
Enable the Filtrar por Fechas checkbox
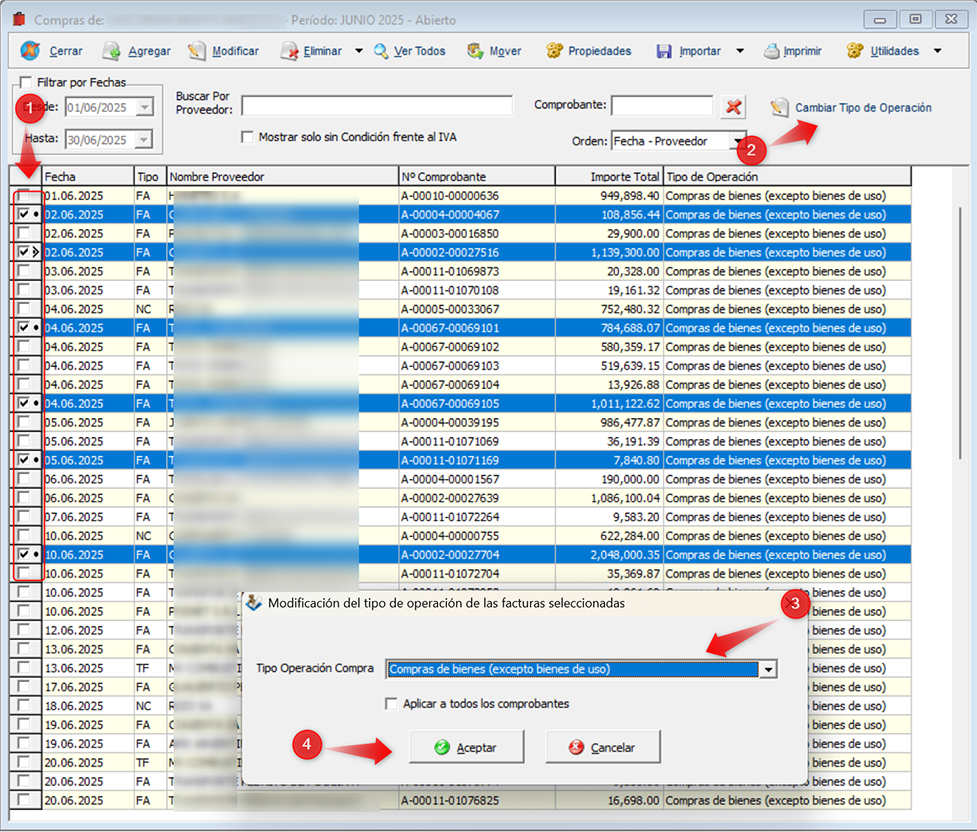25,82
